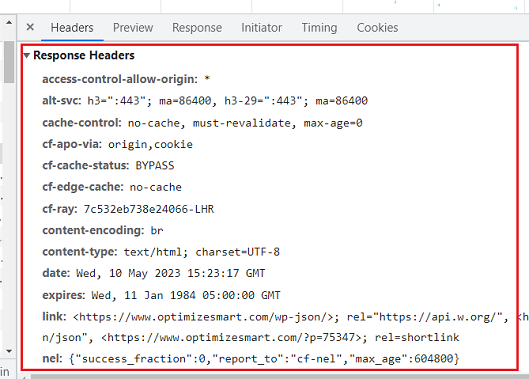Open the Preview tab
This screenshot has height=379, width=529.
[x=133, y=28]
